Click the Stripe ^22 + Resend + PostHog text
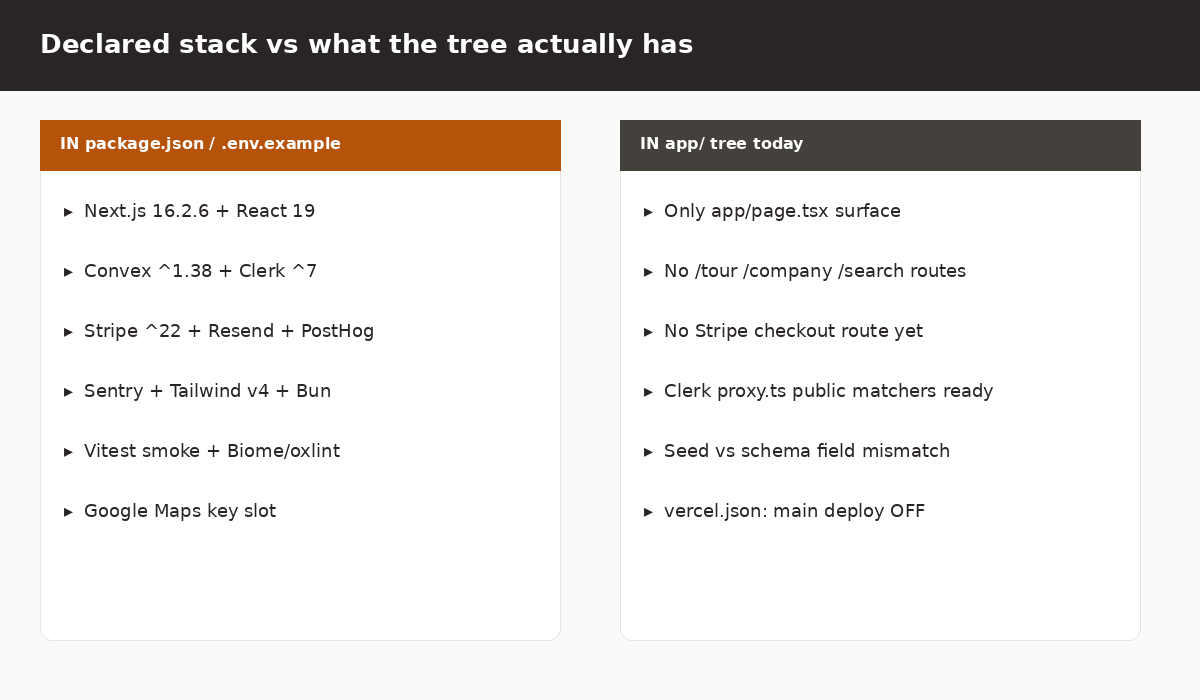The height and width of the screenshot is (700, 1200). (229, 331)
